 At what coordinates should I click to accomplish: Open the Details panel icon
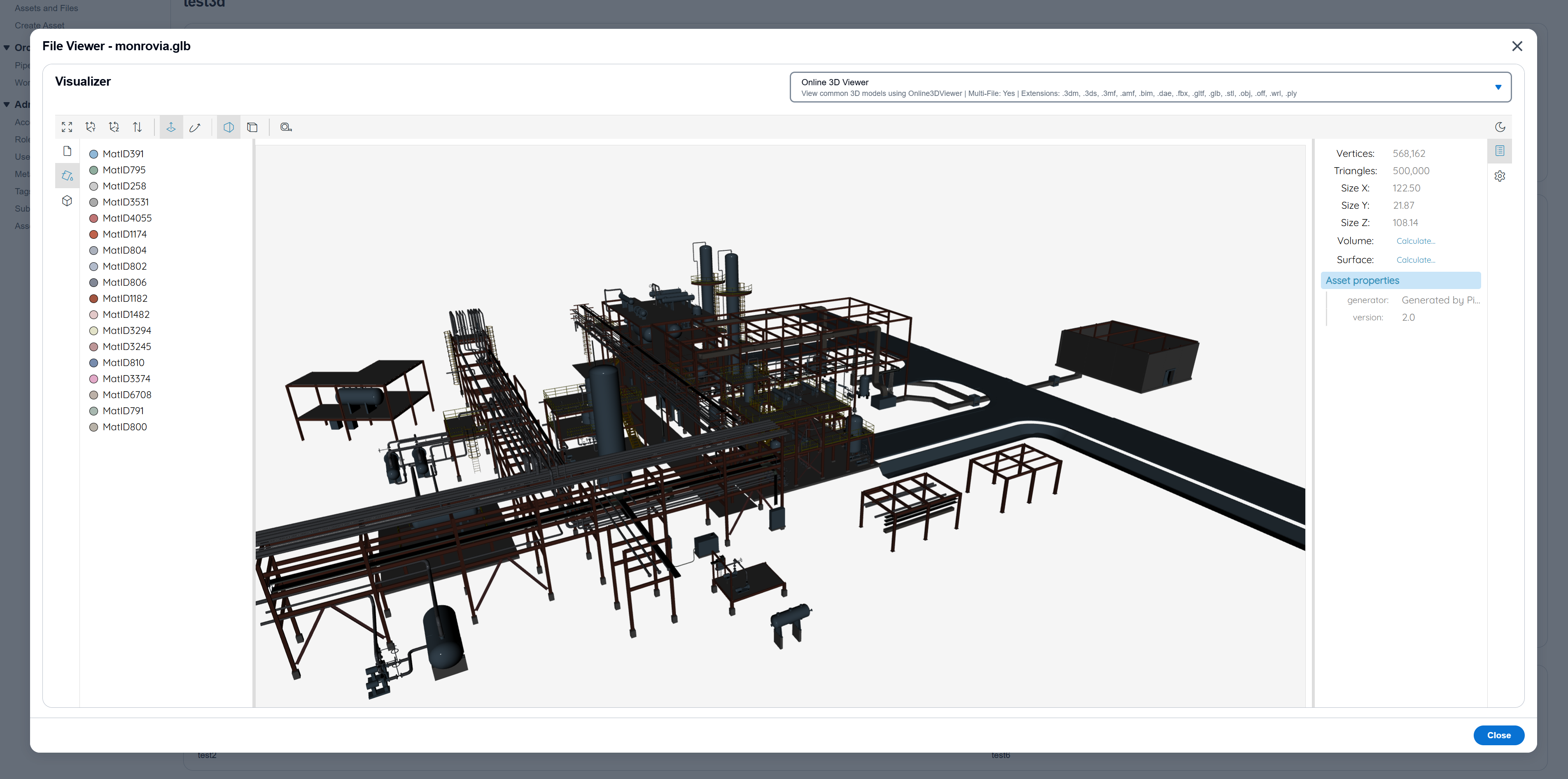(x=1500, y=151)
